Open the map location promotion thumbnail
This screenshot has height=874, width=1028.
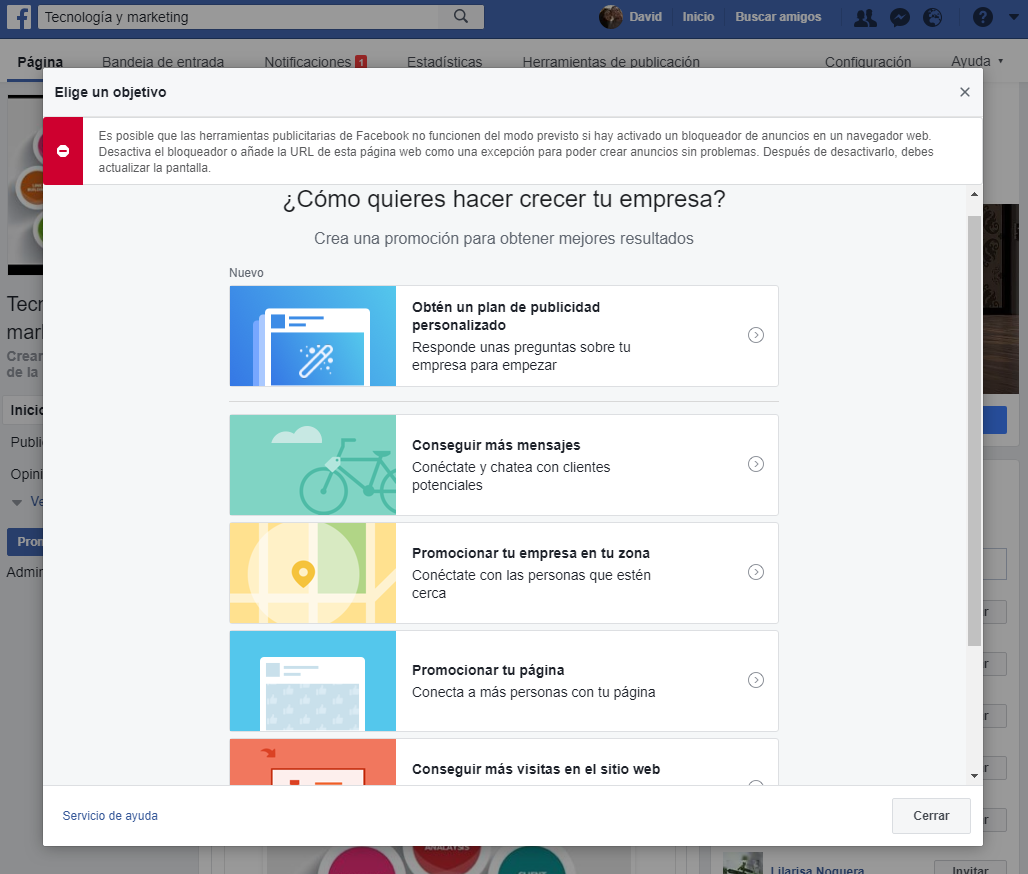pos(313,573)
